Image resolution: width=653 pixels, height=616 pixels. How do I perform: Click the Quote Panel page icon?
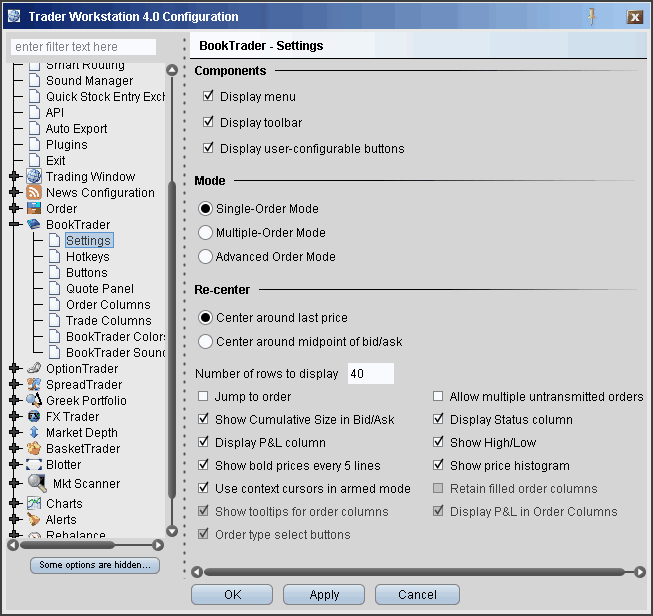pos(55,289)
